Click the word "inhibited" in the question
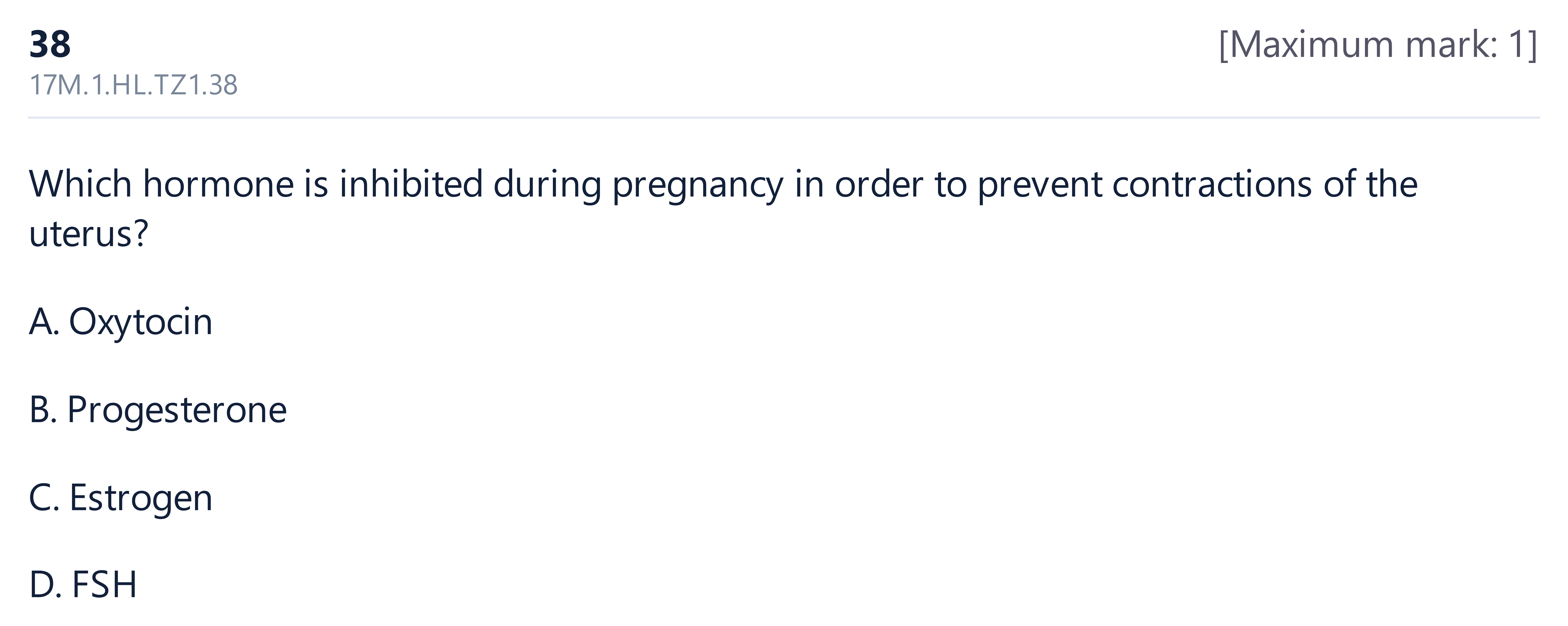This screenshot has height=626, width=1568. tap(411, 184)
